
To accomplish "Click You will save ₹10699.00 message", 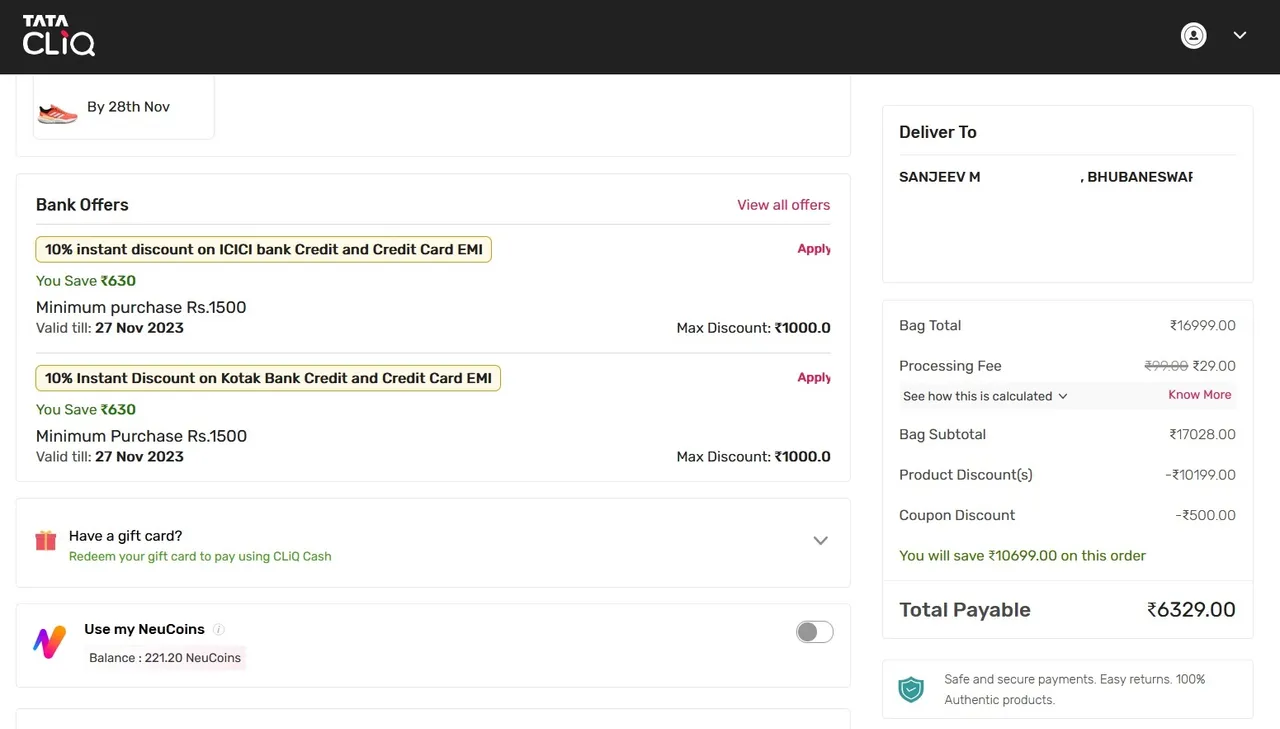I will pos(1022,556).
